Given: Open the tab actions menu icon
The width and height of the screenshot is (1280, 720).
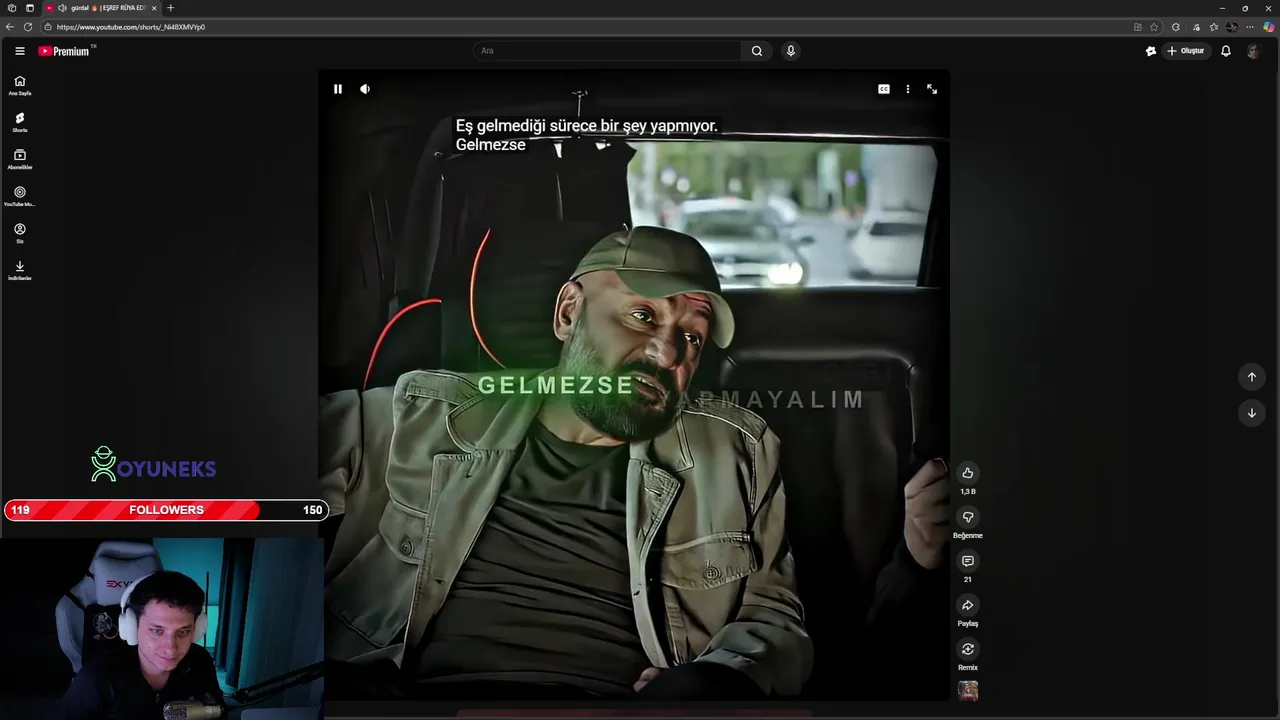Looking at the screenshot, I should [30, 8].
